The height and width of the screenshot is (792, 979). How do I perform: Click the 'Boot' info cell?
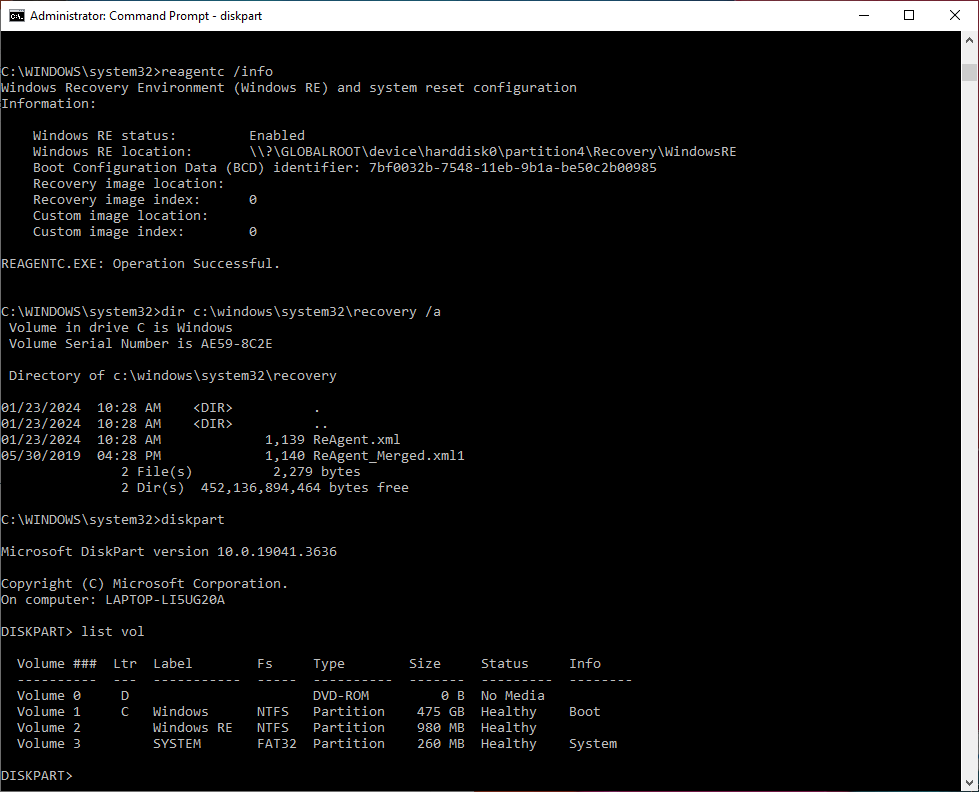click(585, 711)
